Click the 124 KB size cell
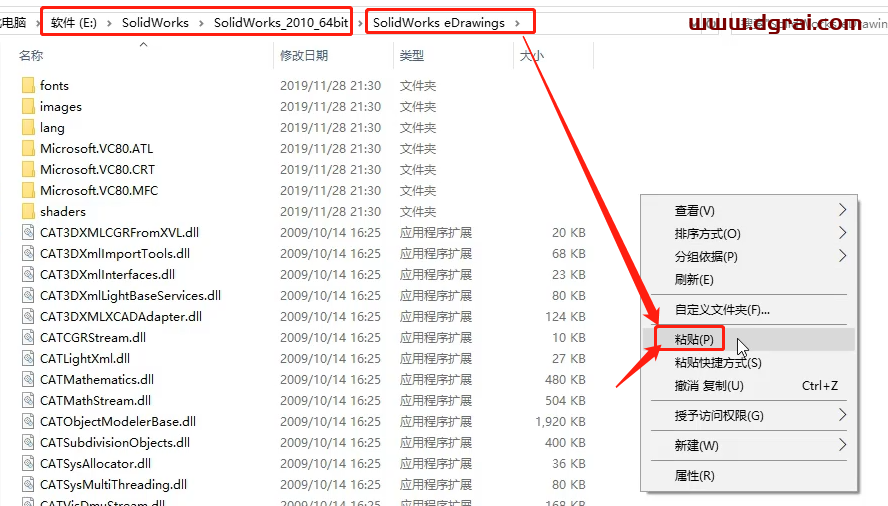888x506 pixels. (565, 317)
